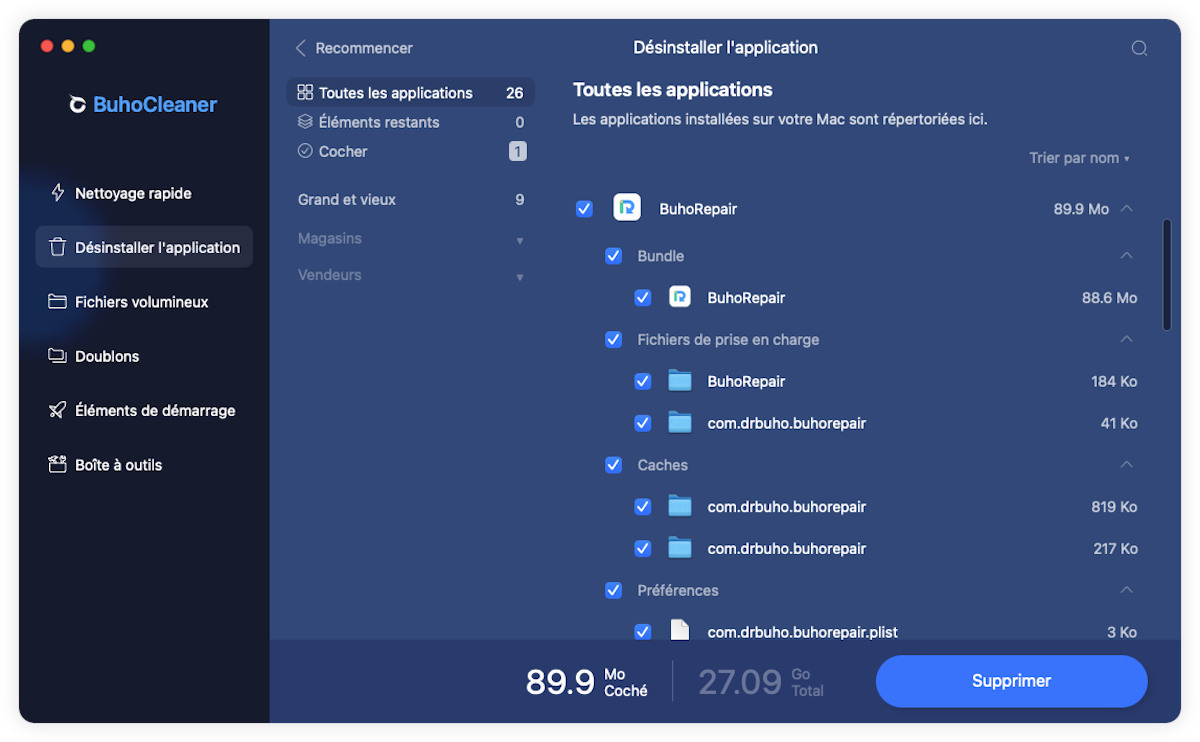This screenshot has width=1200, height=742.
Task: Select Éléments restants filter
Action: (x=410, y=122)
